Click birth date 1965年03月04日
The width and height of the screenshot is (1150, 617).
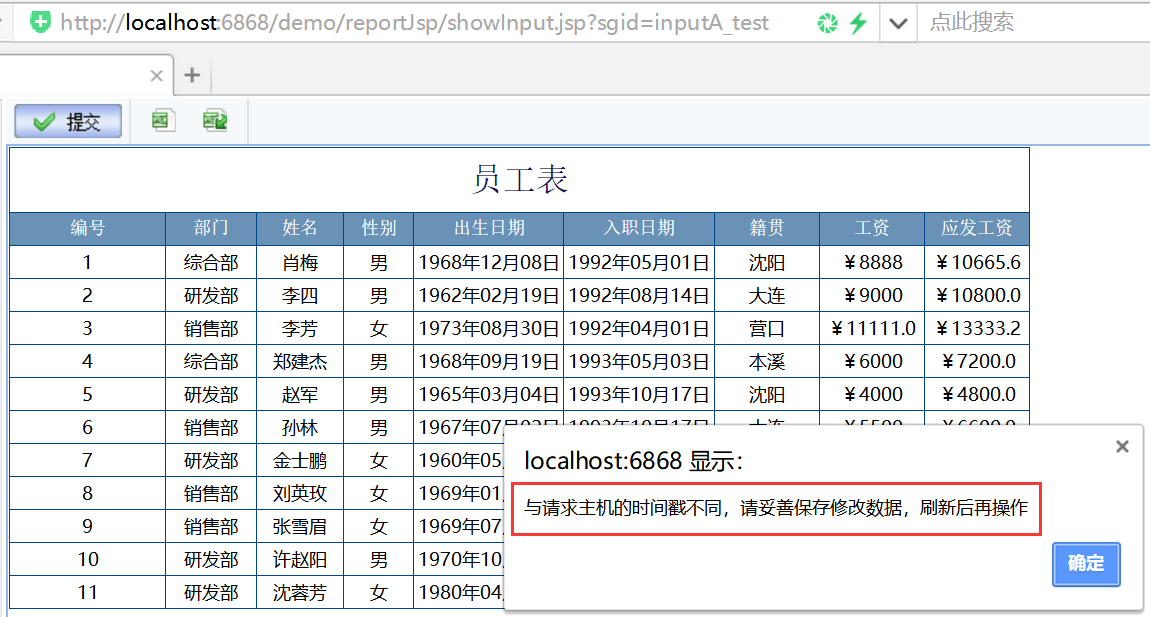point(488,394)
